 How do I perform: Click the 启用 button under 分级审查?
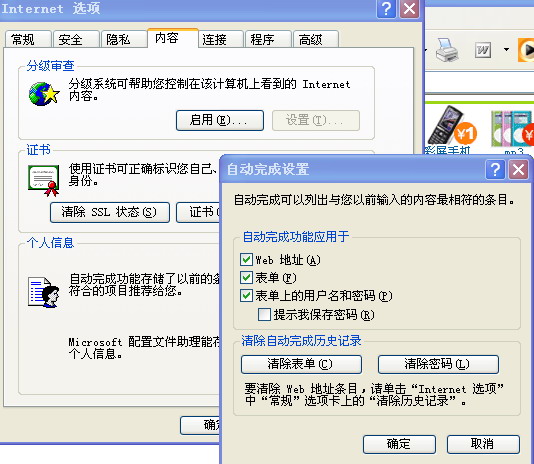(220, 120)
